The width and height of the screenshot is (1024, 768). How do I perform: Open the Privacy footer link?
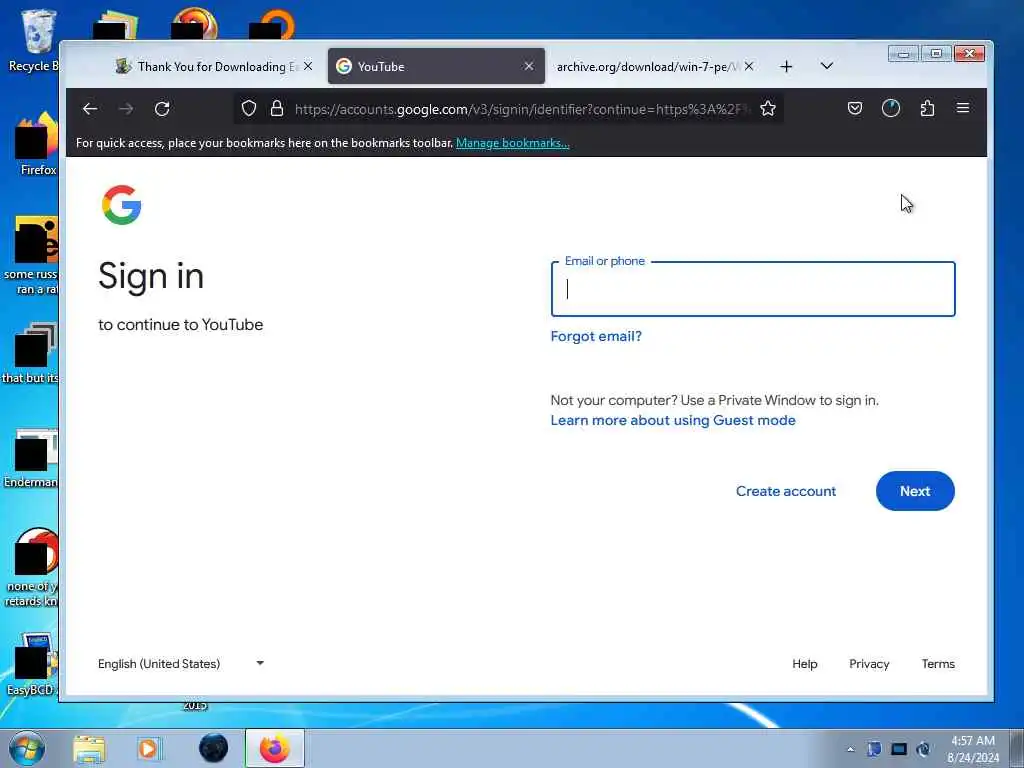click(x=869, y=664)
